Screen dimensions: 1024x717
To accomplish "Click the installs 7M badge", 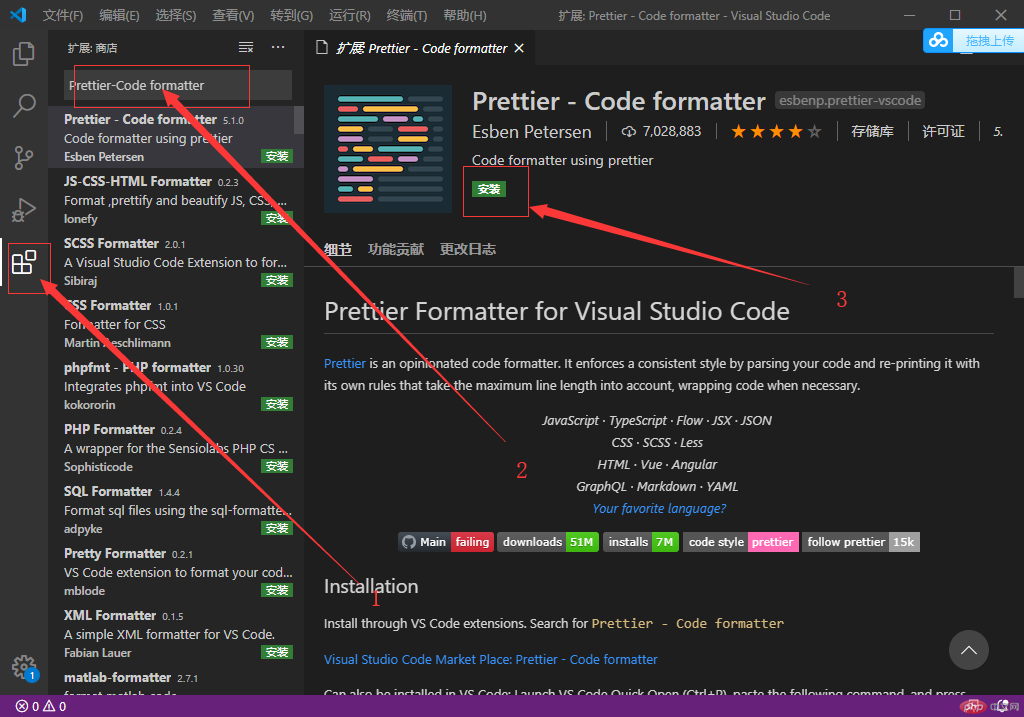I will click(641, 542).
